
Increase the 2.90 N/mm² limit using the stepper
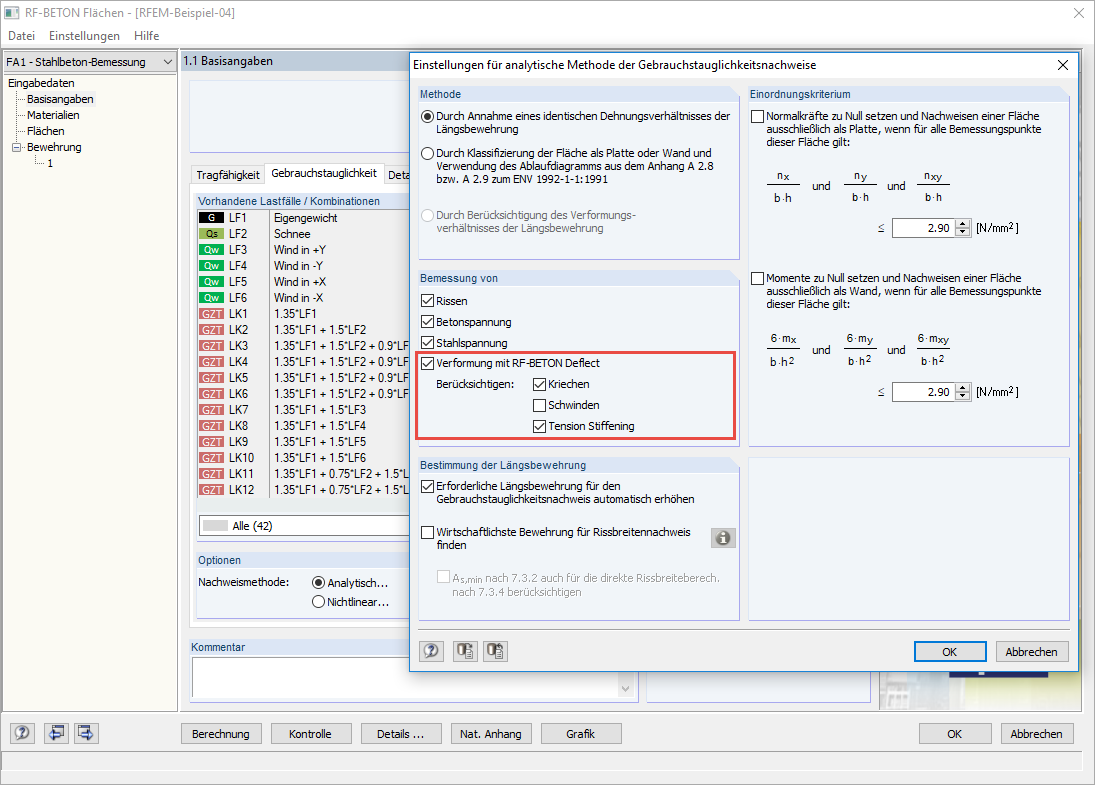click(960, 223)
